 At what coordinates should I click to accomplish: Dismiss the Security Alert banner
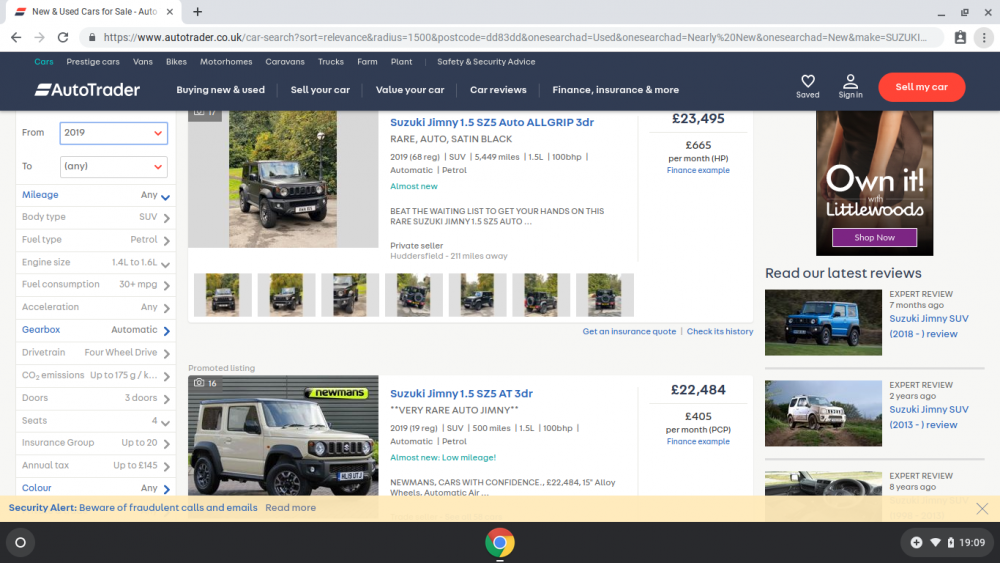(982, 508)
